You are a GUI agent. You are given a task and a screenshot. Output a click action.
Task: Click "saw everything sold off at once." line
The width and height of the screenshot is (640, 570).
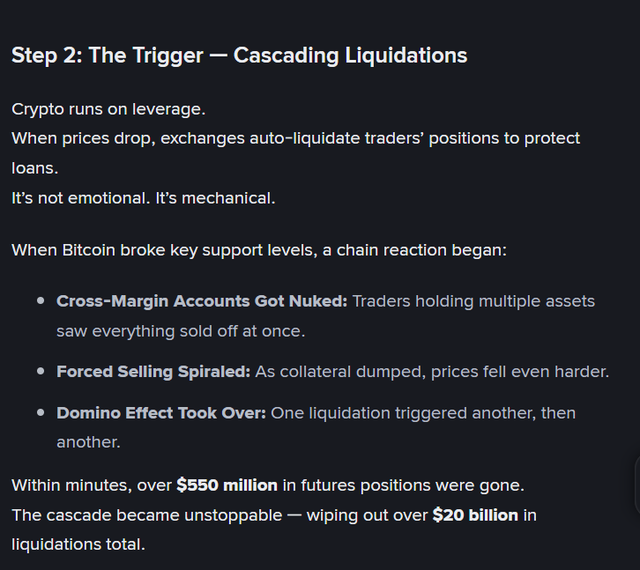[x=178, y=330]
